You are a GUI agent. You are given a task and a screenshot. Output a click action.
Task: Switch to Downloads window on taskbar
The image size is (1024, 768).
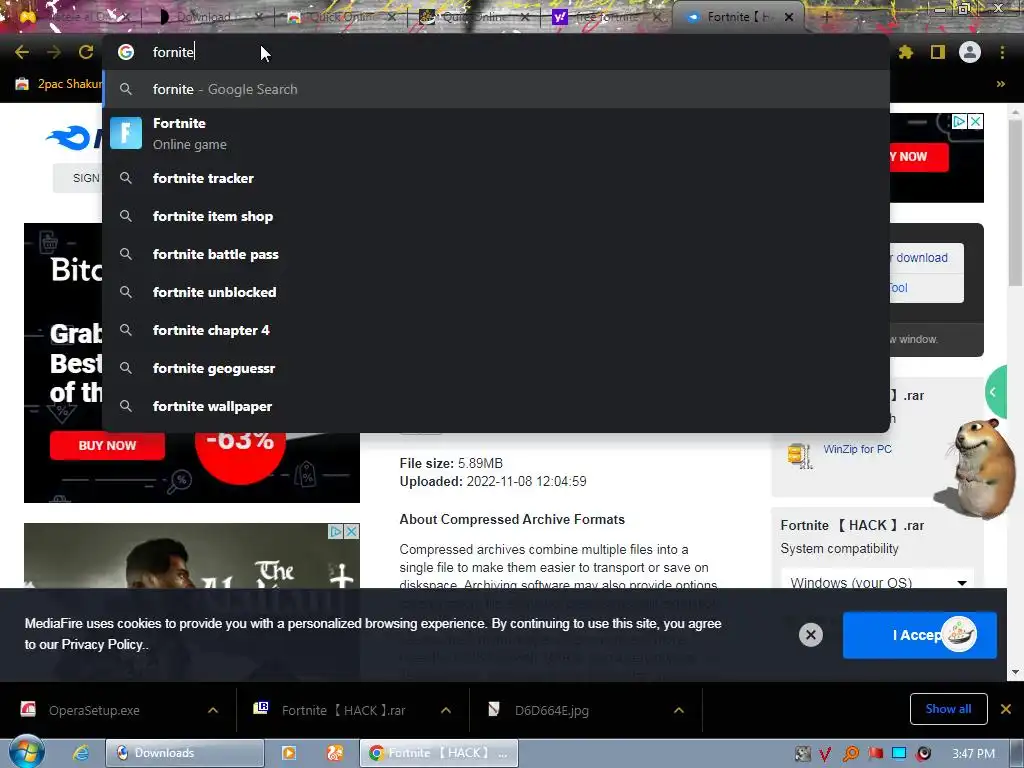pos(185,753)
